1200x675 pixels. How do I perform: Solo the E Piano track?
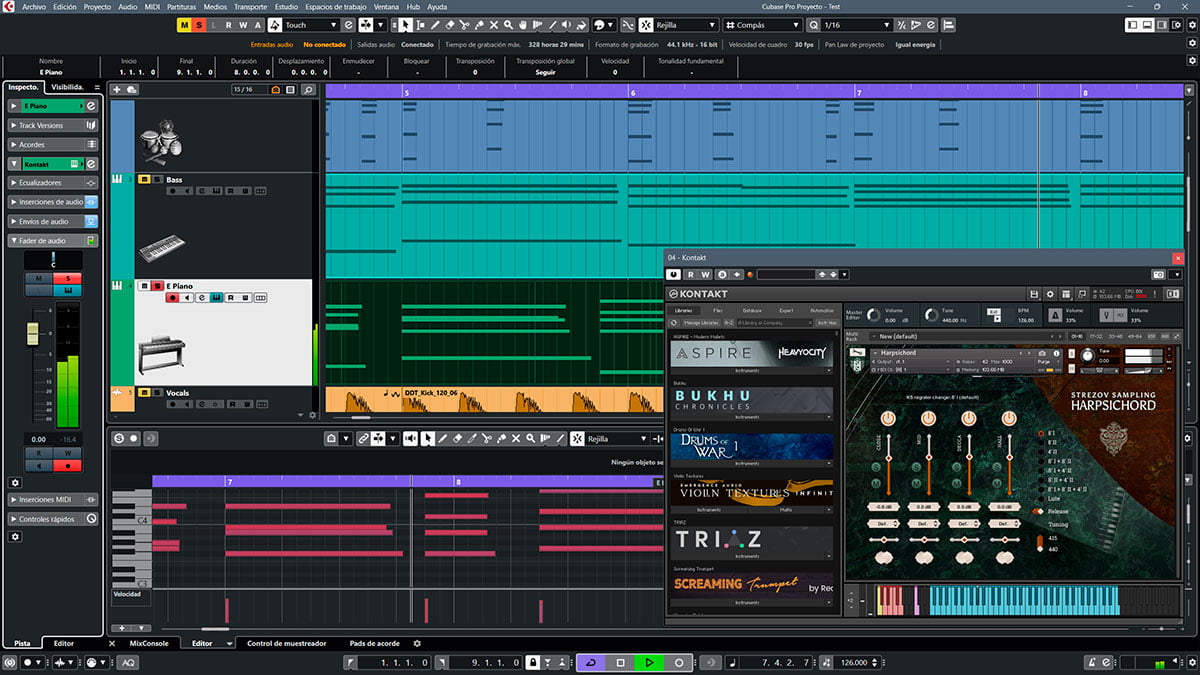click(x=157, y=286)
